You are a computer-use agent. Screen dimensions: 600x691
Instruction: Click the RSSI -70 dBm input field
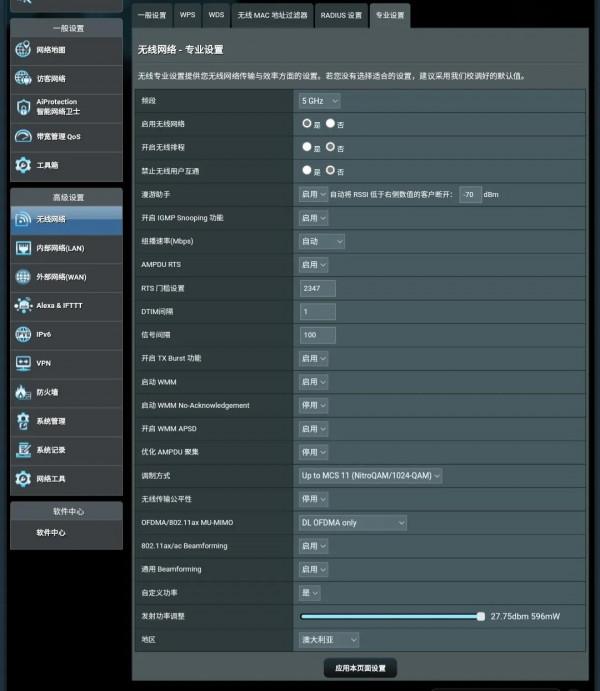(470, 194)
